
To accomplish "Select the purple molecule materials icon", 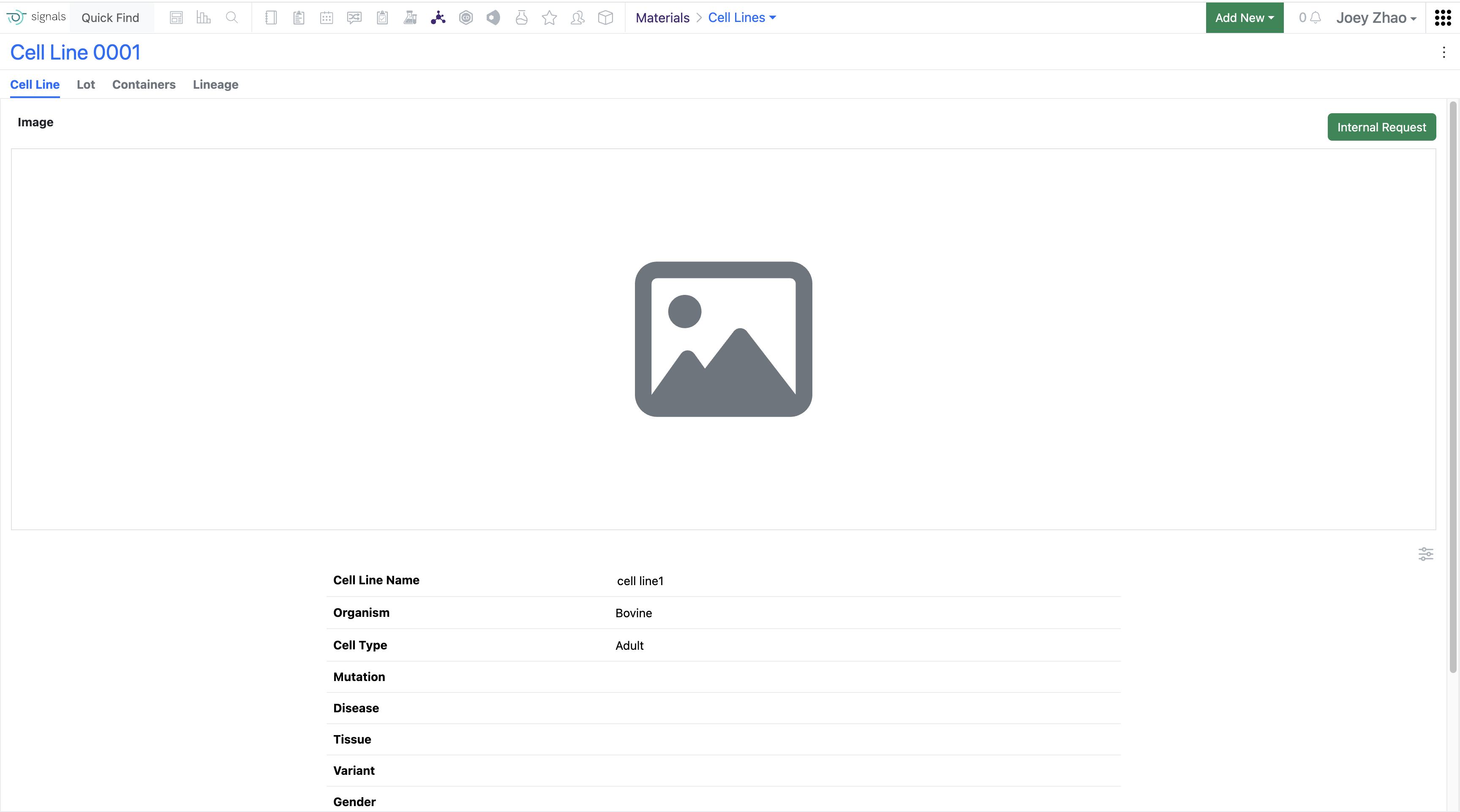I will (x=438, y=18).
